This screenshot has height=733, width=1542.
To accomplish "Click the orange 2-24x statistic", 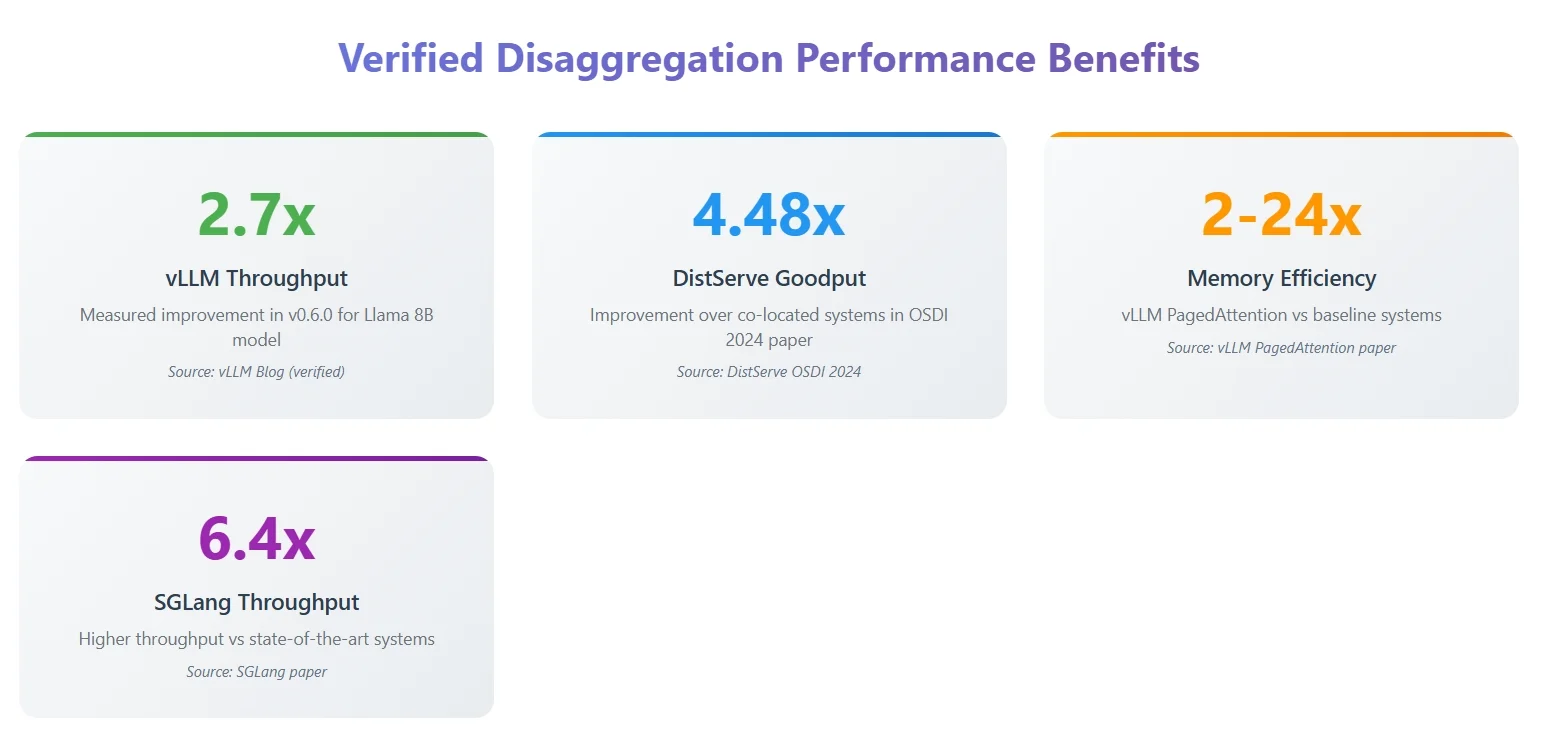I will (1281, 213).
